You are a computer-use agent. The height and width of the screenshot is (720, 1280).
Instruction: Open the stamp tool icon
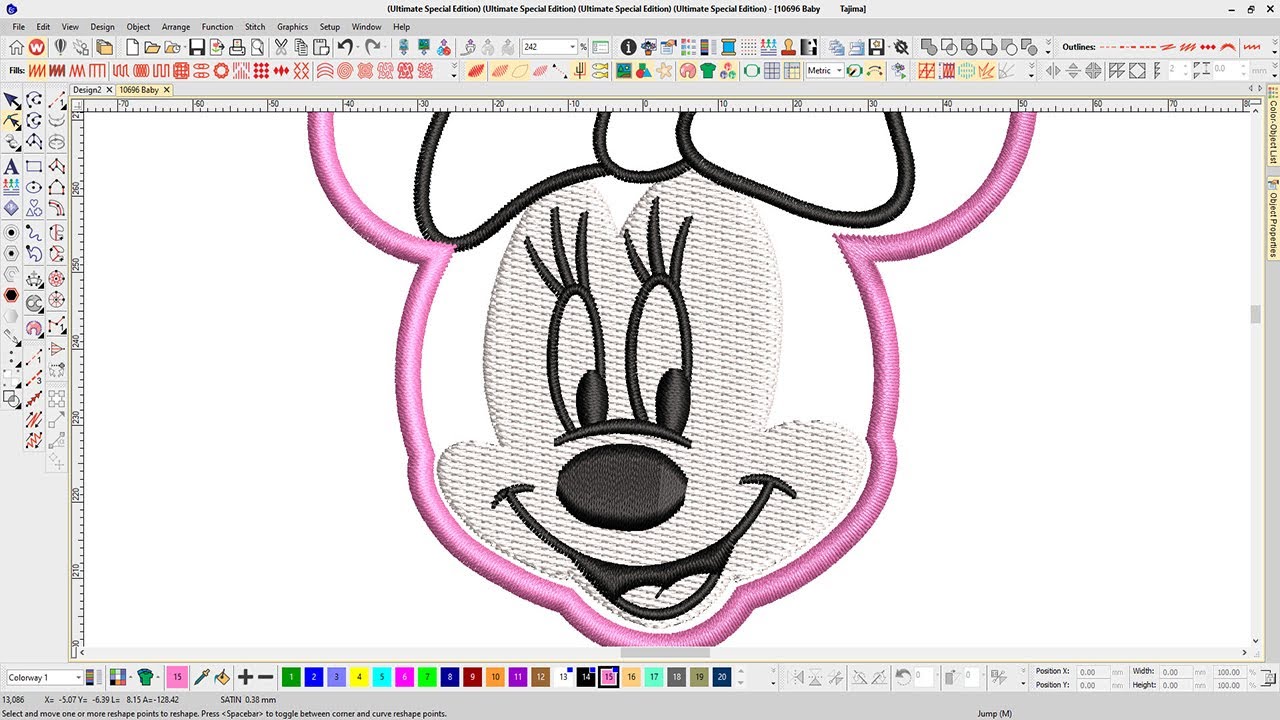[x=788, y=47]
